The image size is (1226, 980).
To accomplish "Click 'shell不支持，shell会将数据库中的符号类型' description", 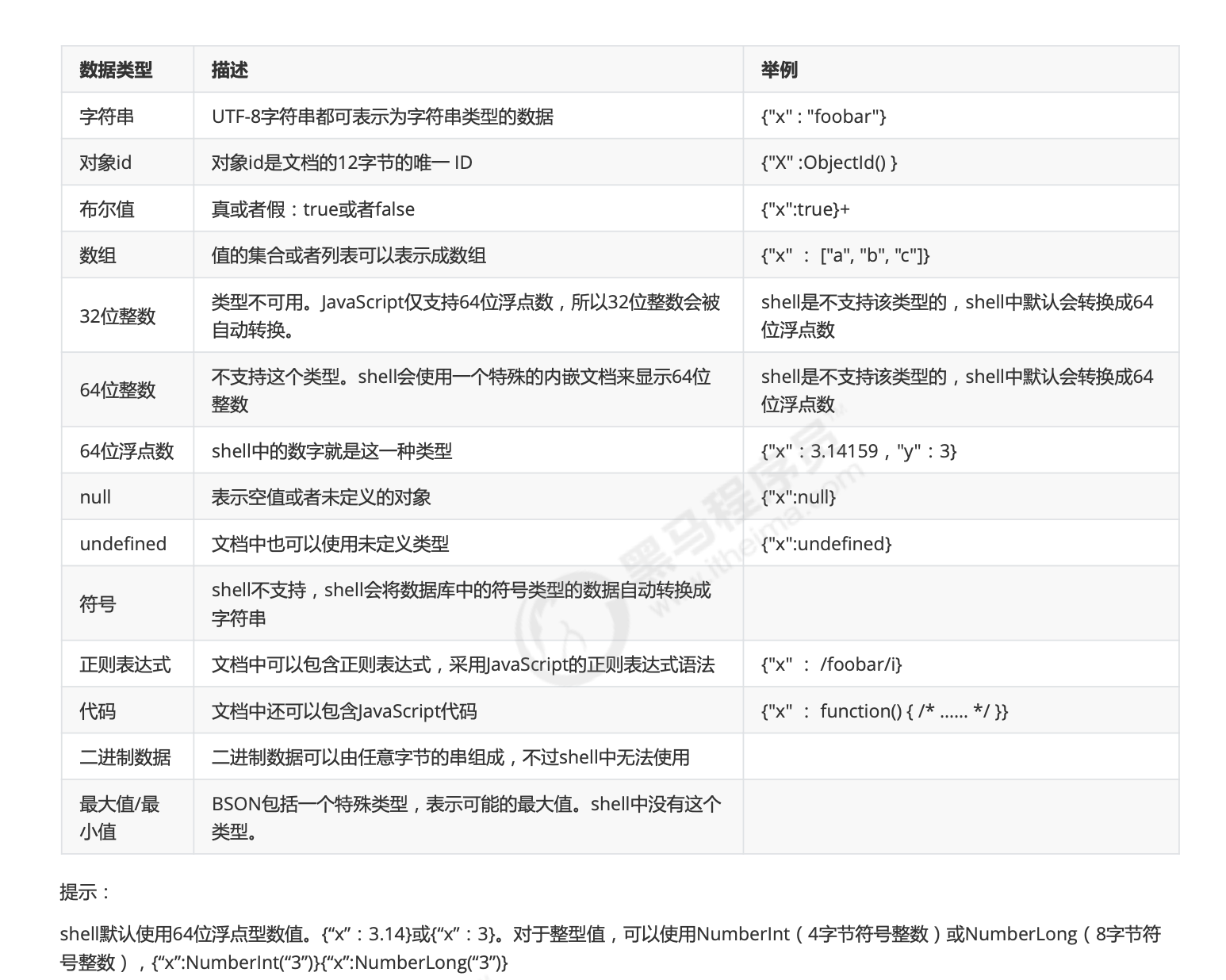I will pos(461,604).
